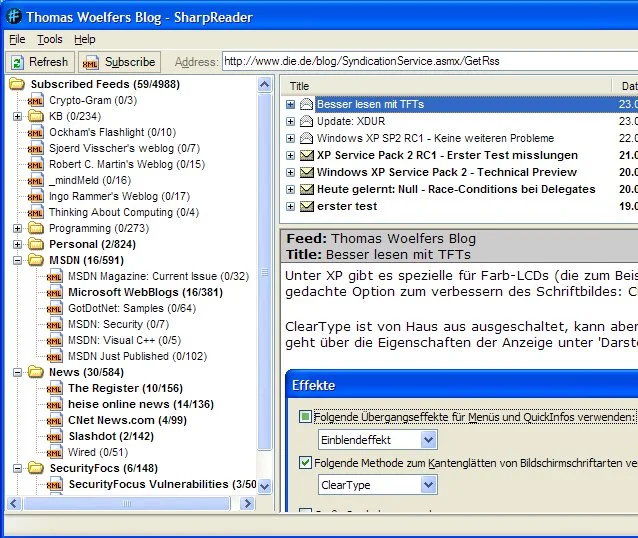Click the Ockham's Flashlight XML icon

coord(35,133)
